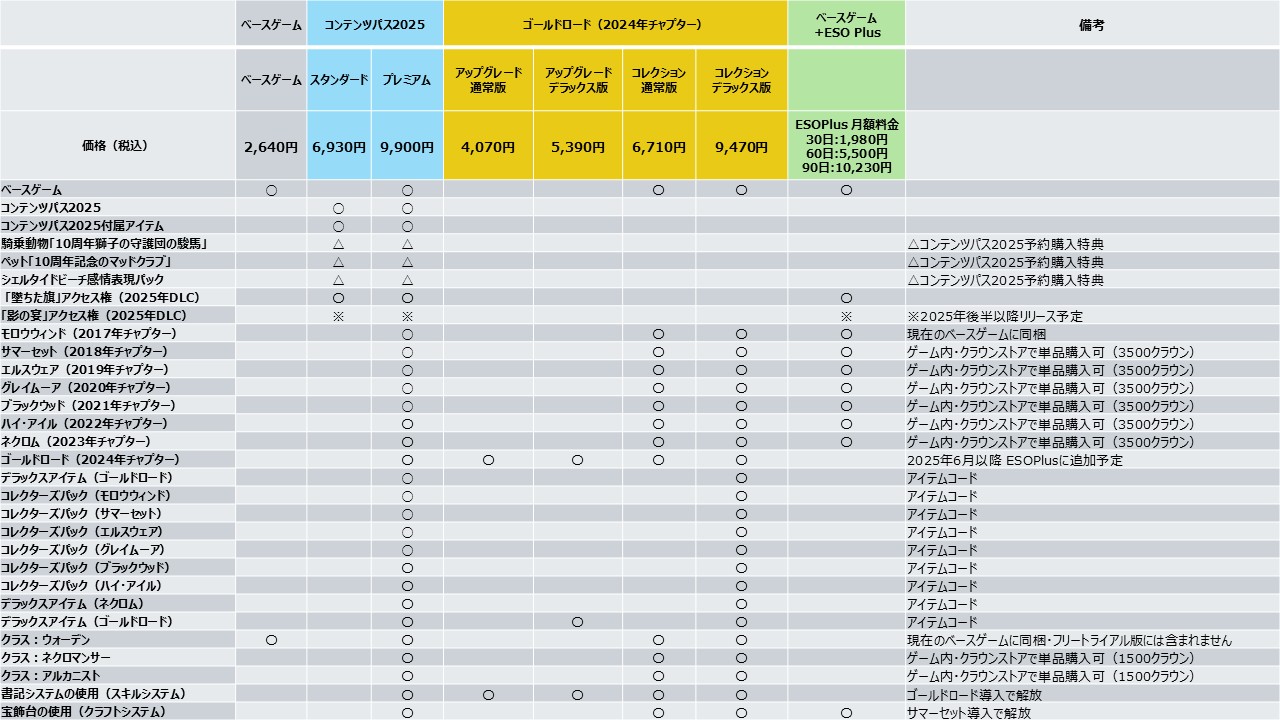The image size is (1280, 720).
Task: Click the プレミアム column sub-header
Action: click(407, 80)
